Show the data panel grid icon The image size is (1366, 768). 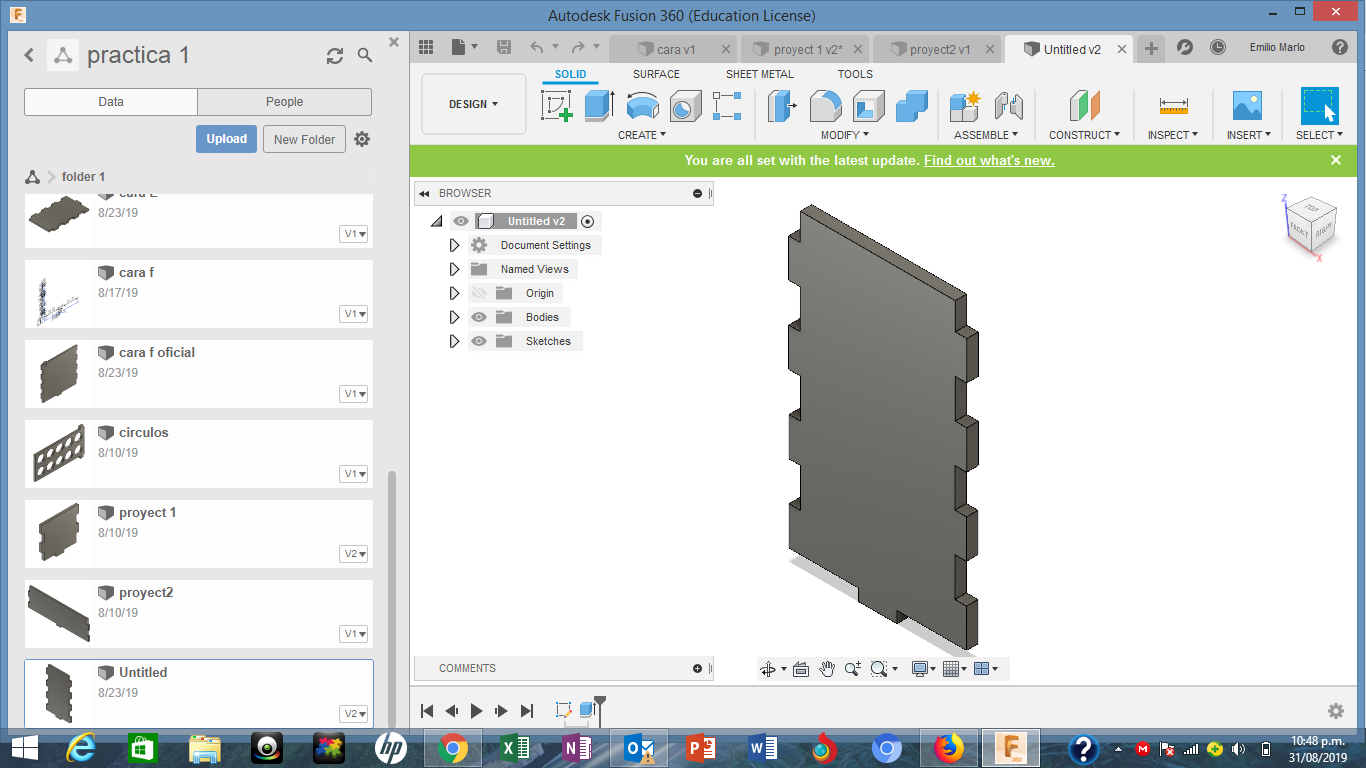(426, 47)
